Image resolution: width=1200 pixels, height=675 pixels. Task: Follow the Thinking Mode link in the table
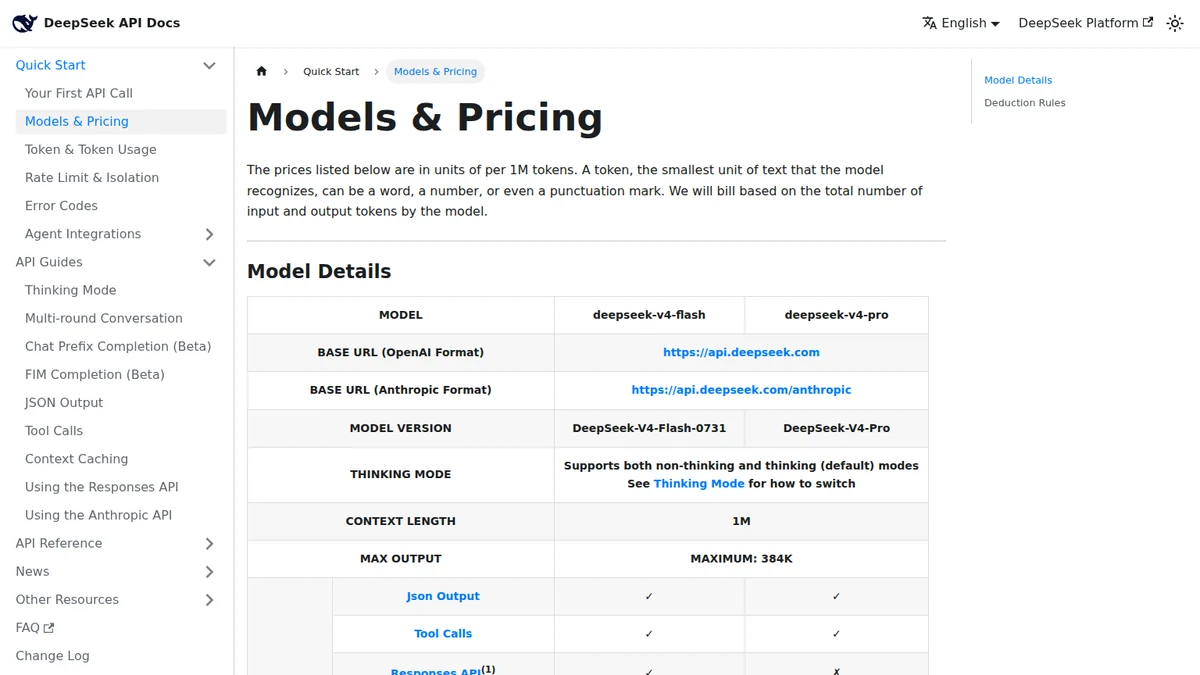point(698,484)
